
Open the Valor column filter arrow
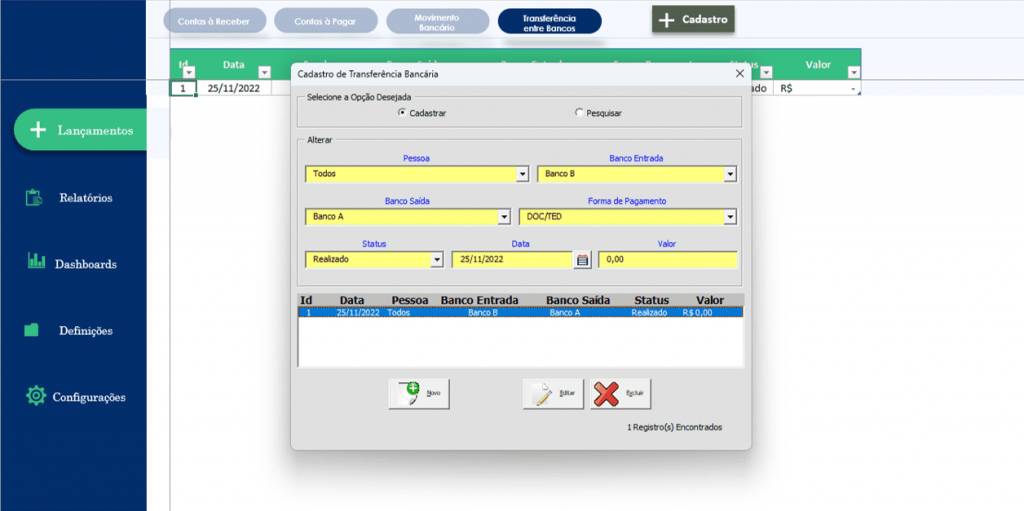854,72
